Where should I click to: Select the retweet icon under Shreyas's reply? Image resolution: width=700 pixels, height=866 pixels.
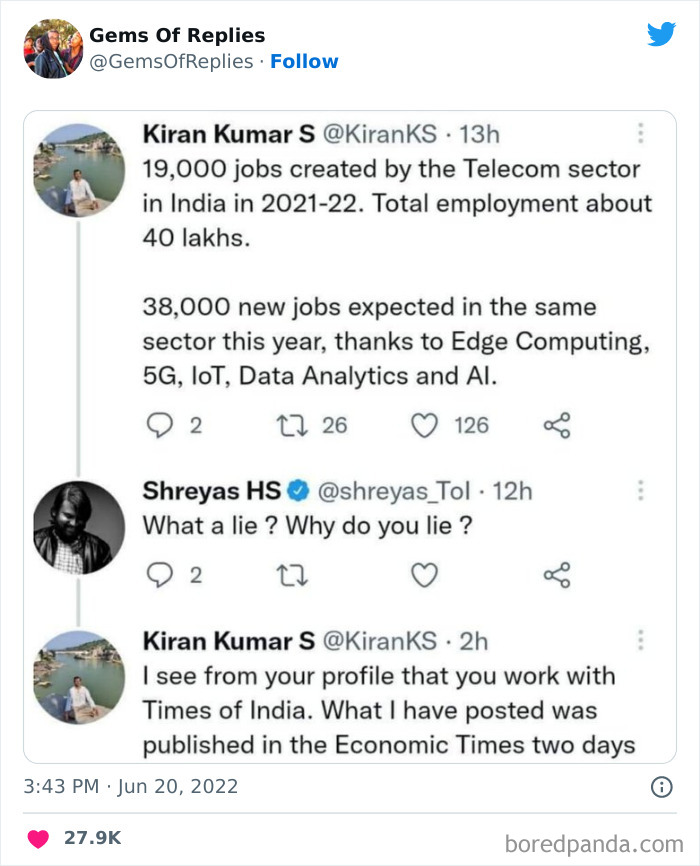click(293, 575)
